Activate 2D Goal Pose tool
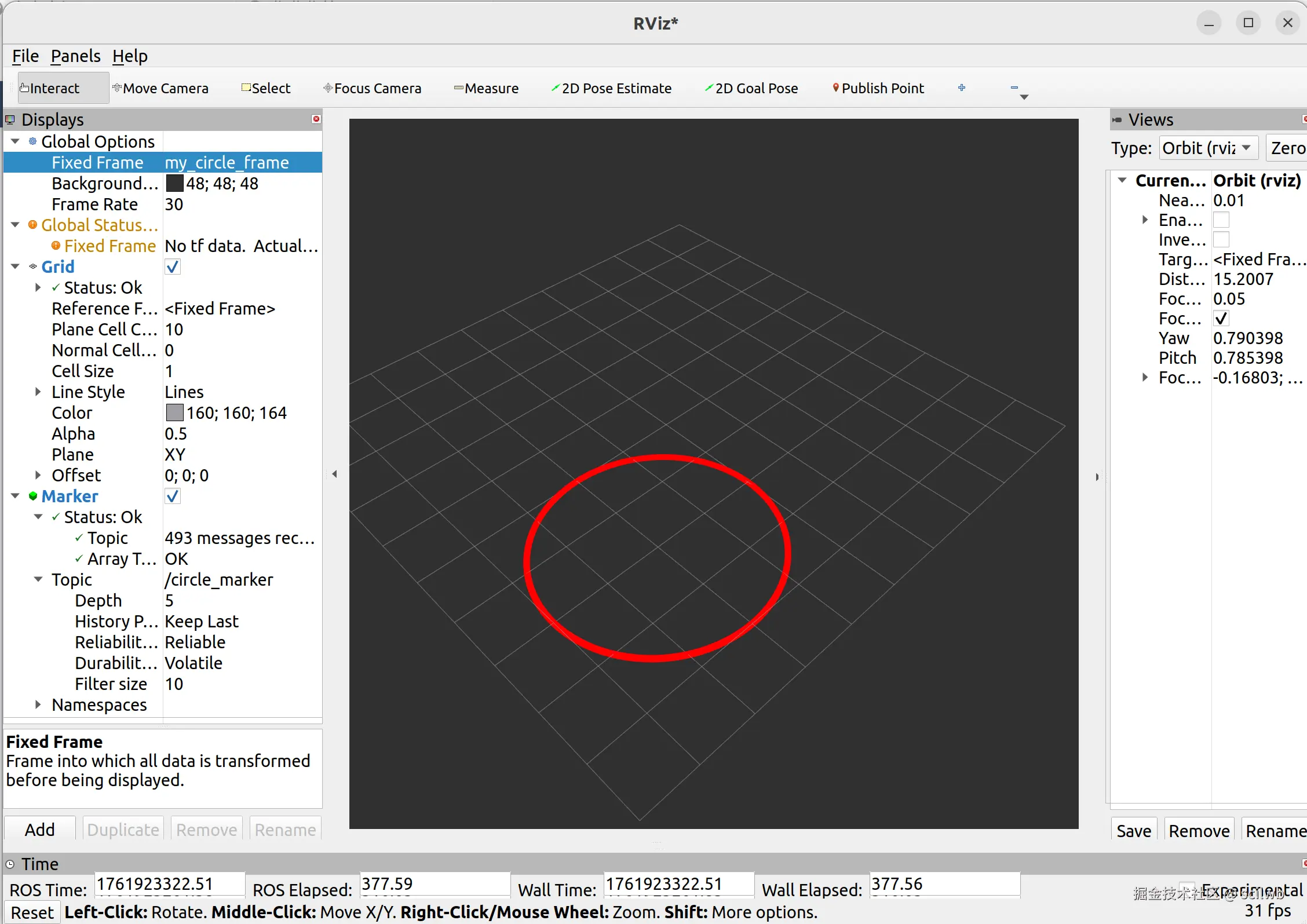1307x924 pixels. (x=751, y=88)
